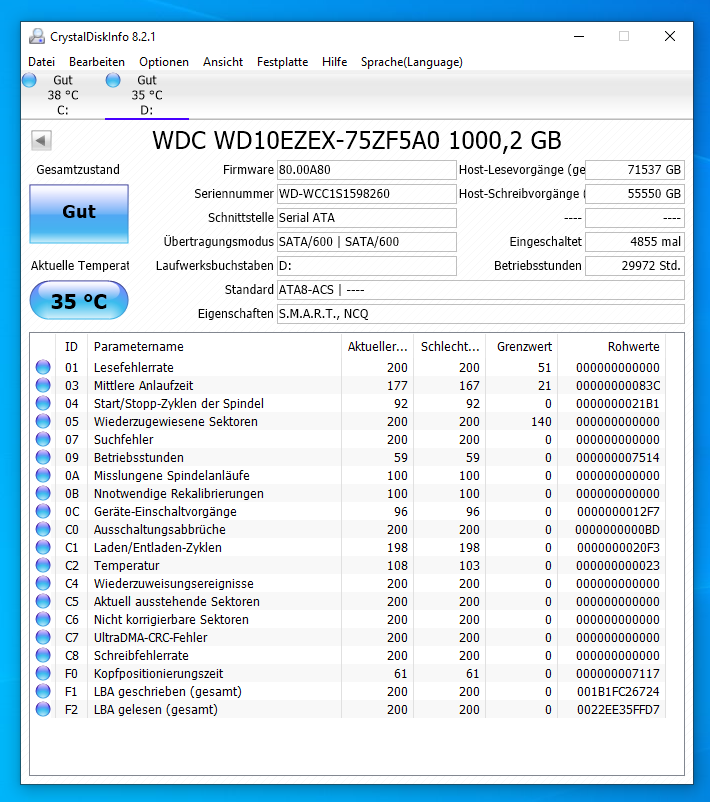Click the Eigenschaften field S.M.A.R.T., NCQ
The height and width of the screenshot is (802, 710).
click(x=481, y=314)
